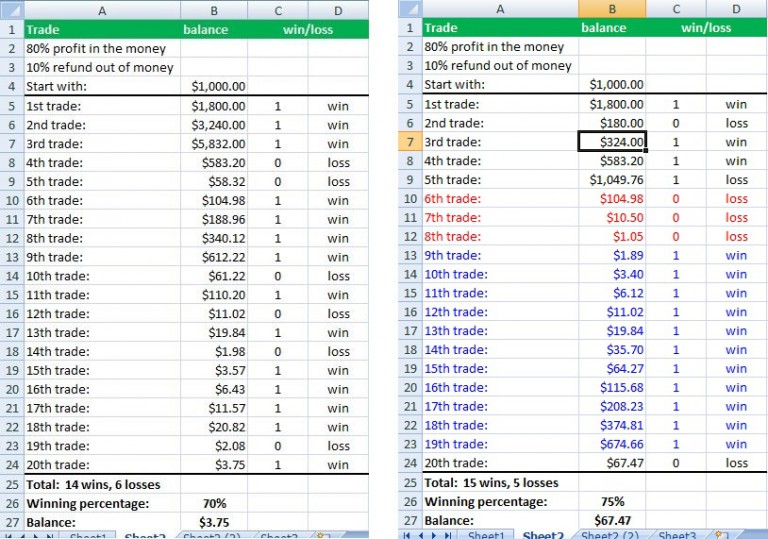Click previous sheet arrow in right workbook
768x539 pixels.
point(419,535)
